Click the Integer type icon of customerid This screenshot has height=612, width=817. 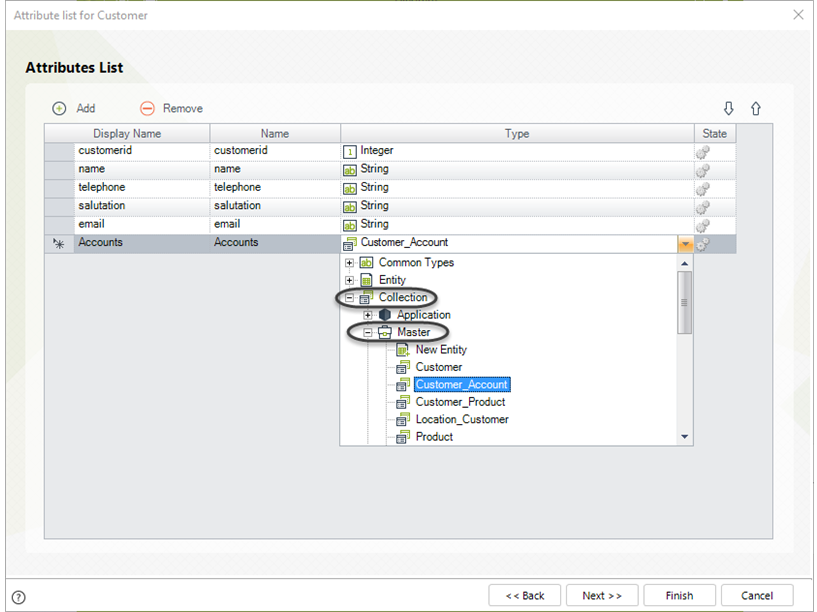point(350,152)
